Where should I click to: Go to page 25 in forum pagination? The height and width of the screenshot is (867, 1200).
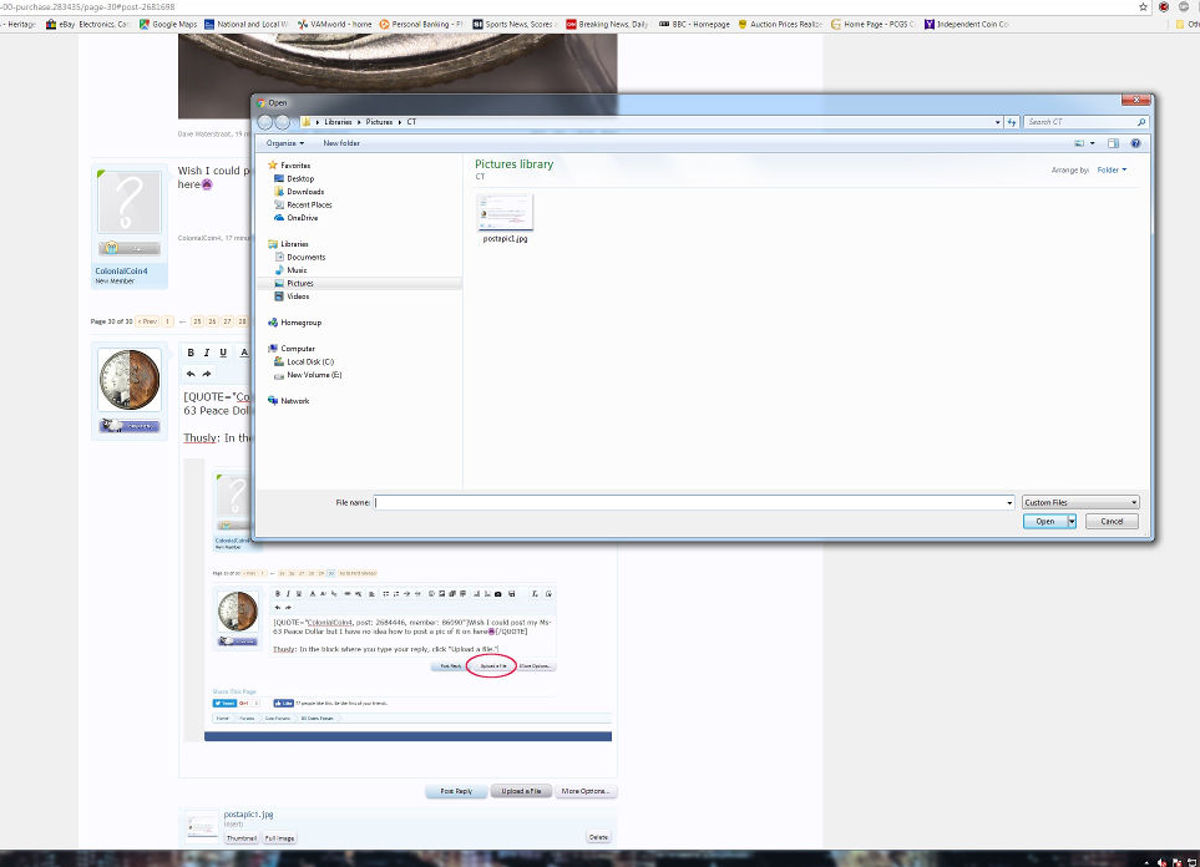point(198,322)
